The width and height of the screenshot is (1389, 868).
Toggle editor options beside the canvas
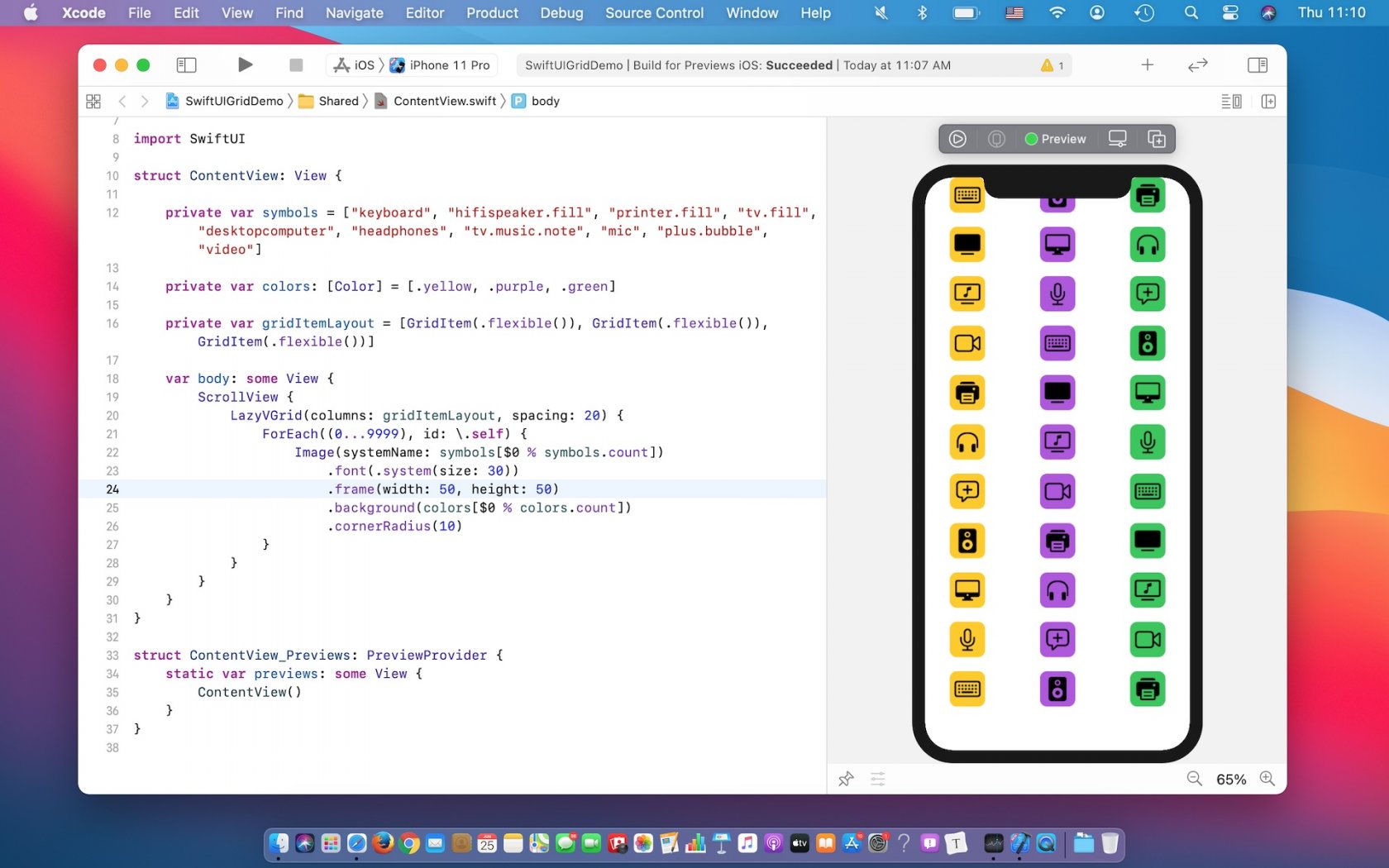[x=1231, y=101]
